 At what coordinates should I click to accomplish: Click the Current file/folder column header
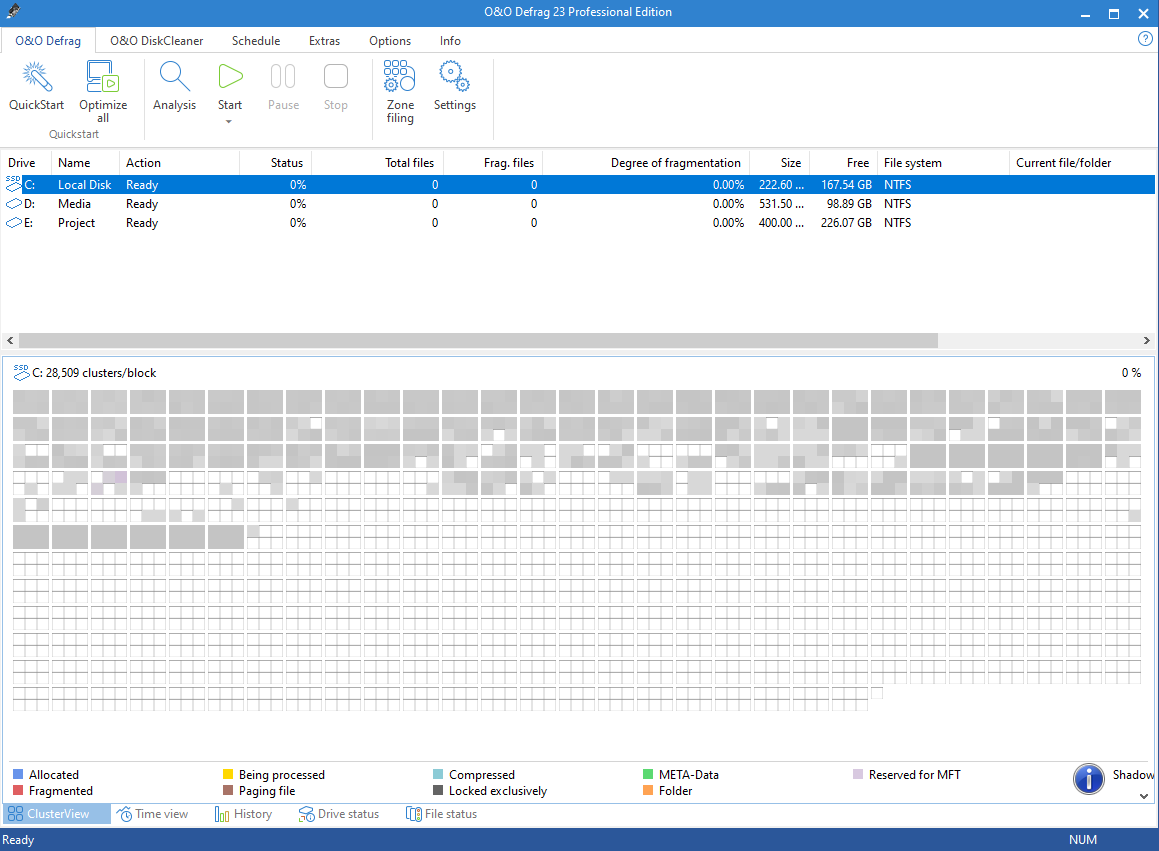[x=1081, y=163]
